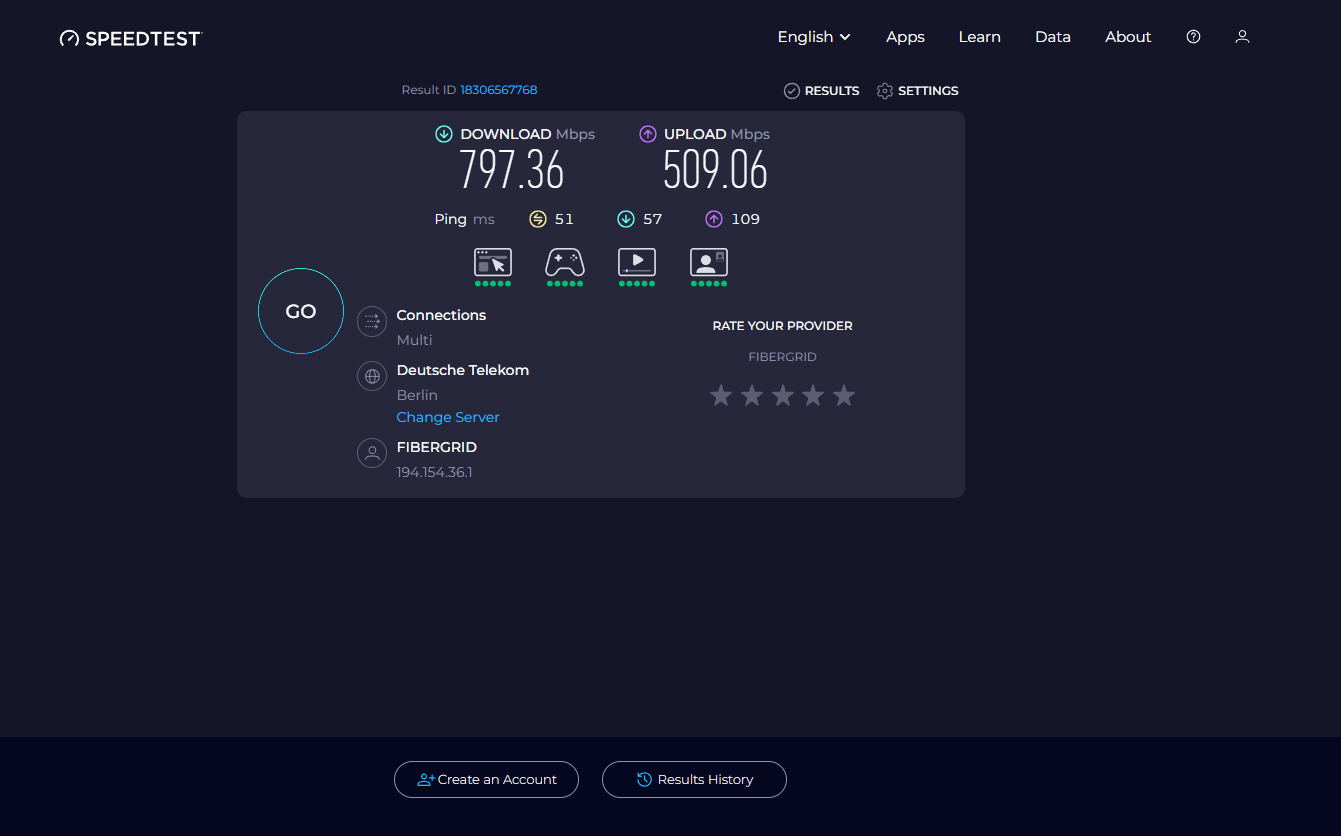Image resolution: width=1341 pixels, height=836 pixels.
Task: Open the connections mode selector showing Multi
Action: [372, 321]
